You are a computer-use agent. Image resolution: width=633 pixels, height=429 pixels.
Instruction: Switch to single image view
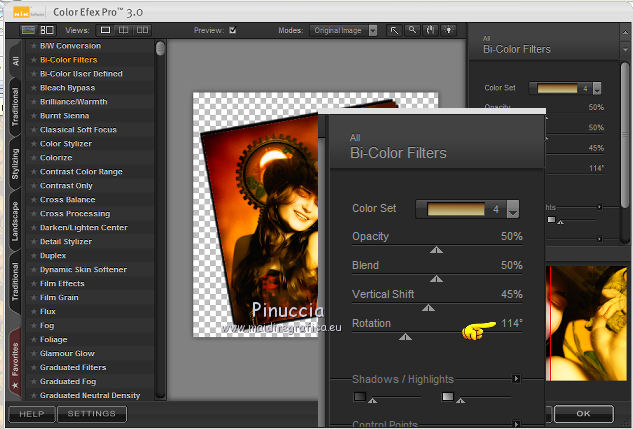[x=107, y=30]
